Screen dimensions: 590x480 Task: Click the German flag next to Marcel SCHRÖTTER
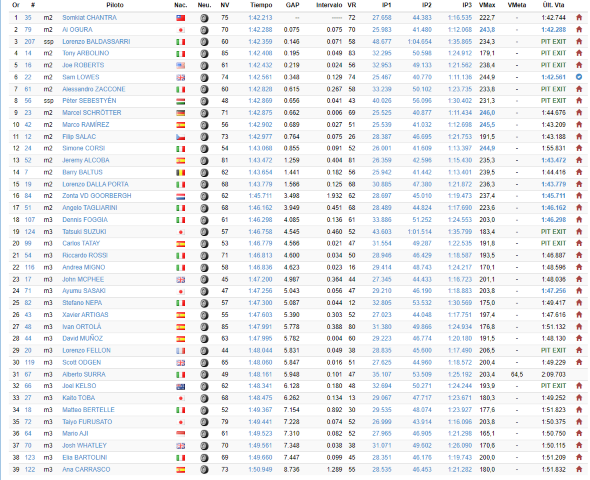click(x=181, y=113)
